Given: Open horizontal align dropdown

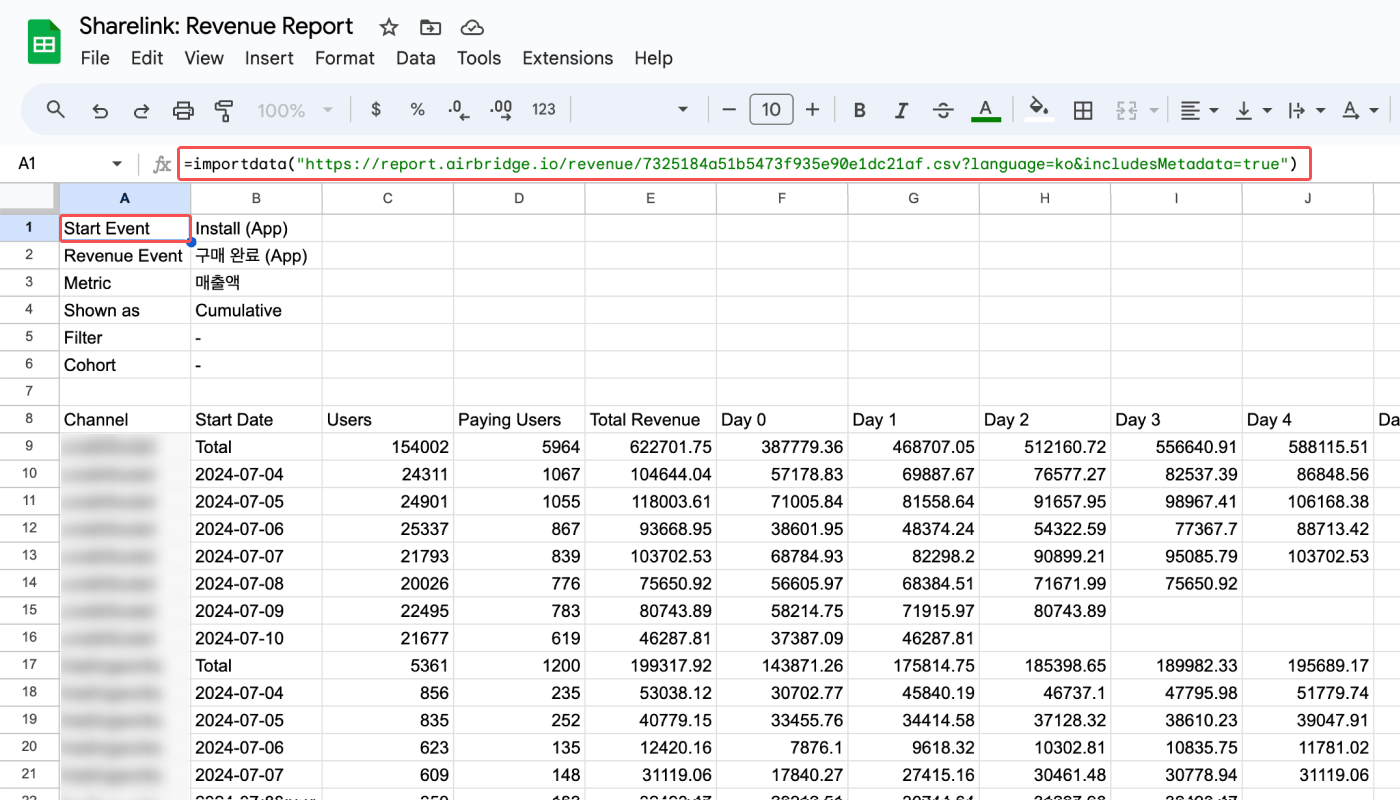Looking at the screenshot, I should (x=1198, y=110).
